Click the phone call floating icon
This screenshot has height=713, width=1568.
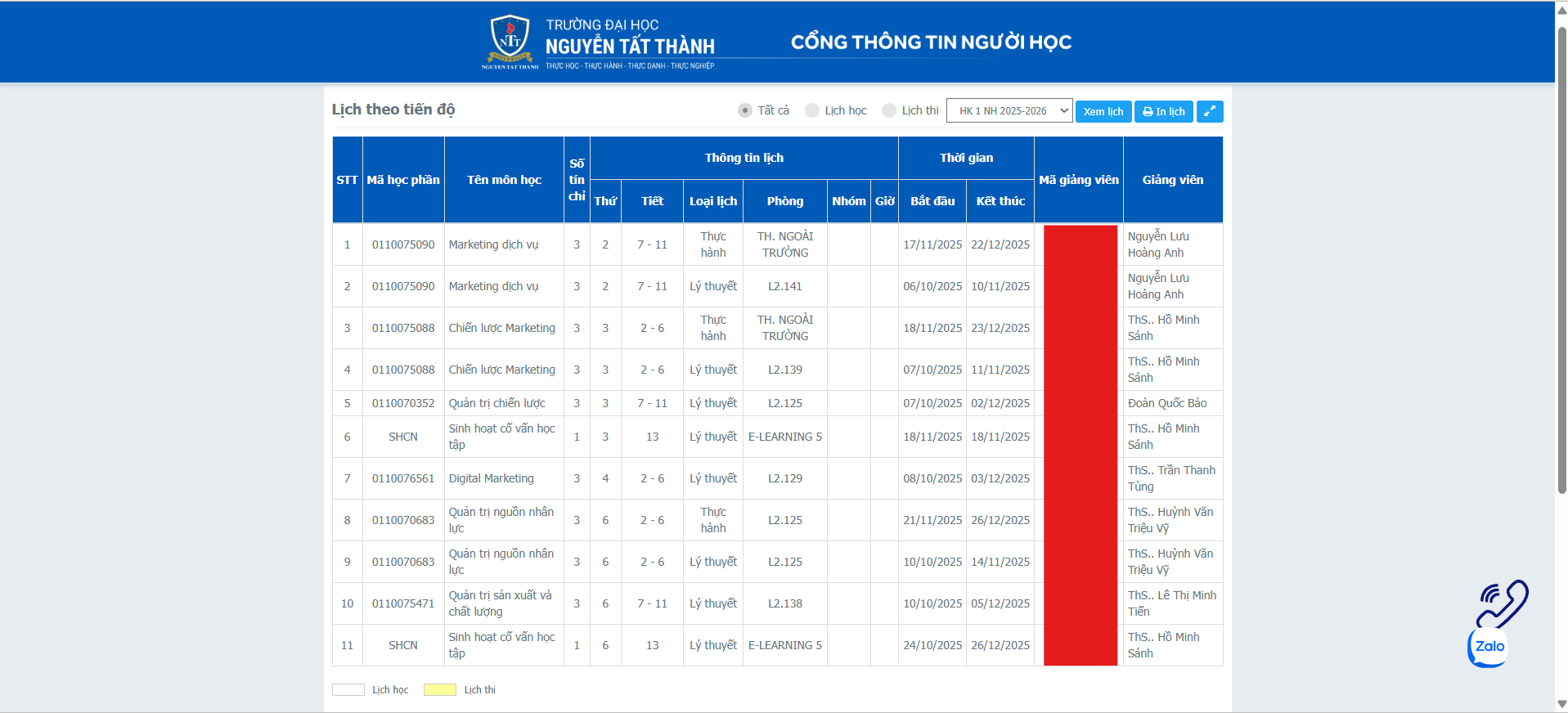(x=1503, y=604)
